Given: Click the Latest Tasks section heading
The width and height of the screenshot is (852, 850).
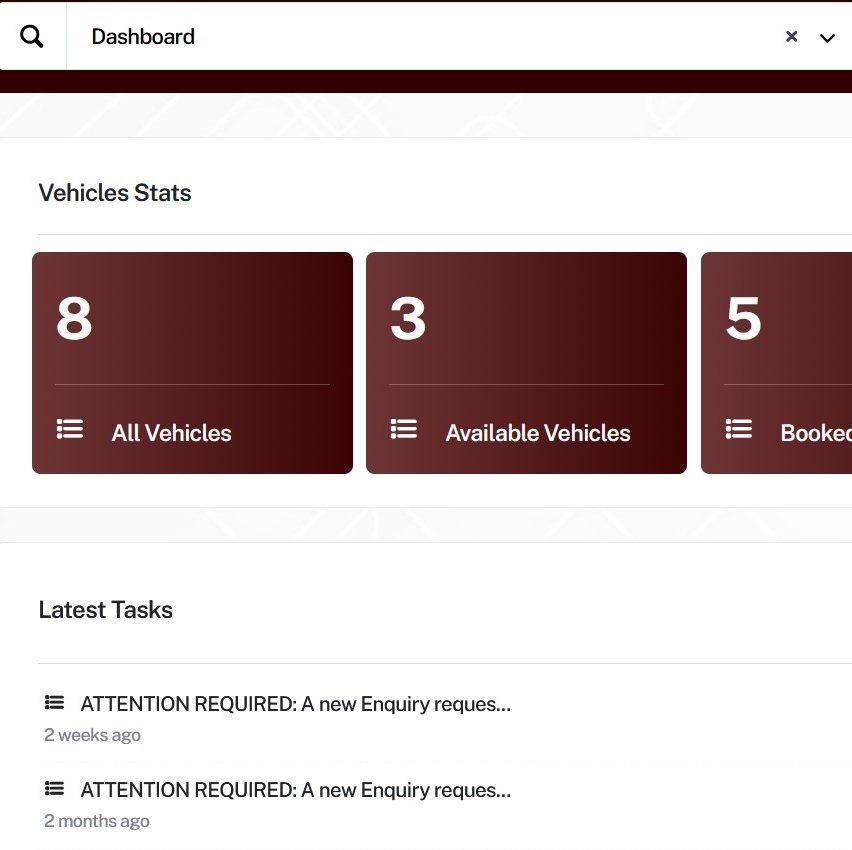Looking at the screenshot, I should pyautogui.click(x=105, y=610).
